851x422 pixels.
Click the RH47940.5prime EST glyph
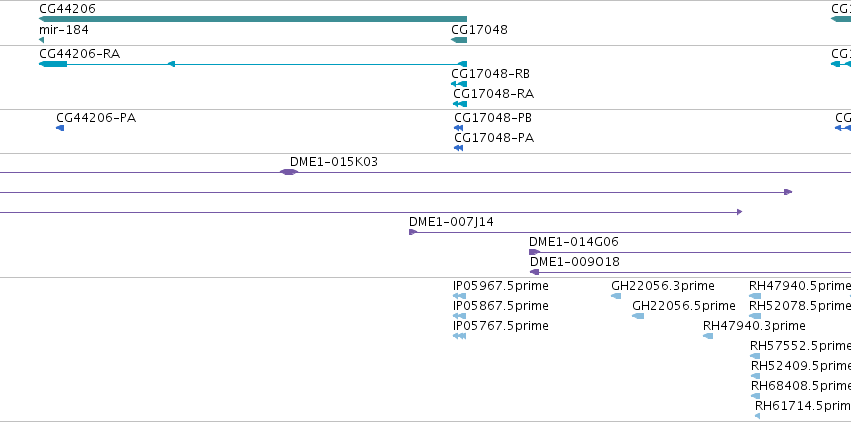pyautogui.click(x=755, y=296)
